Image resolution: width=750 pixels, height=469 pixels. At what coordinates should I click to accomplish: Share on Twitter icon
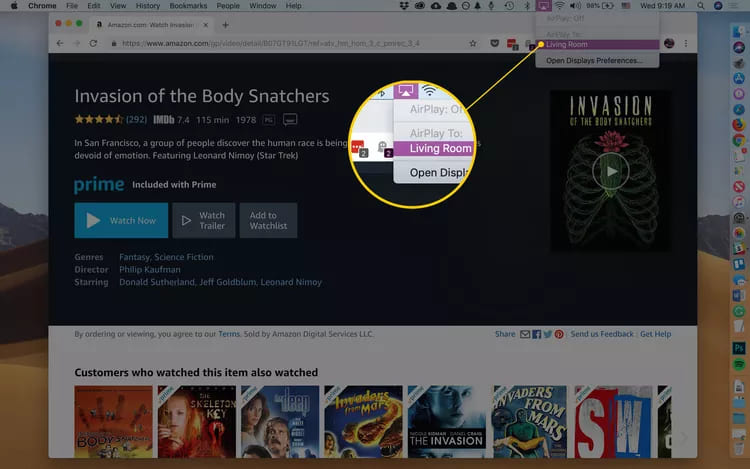pos(548,334)
